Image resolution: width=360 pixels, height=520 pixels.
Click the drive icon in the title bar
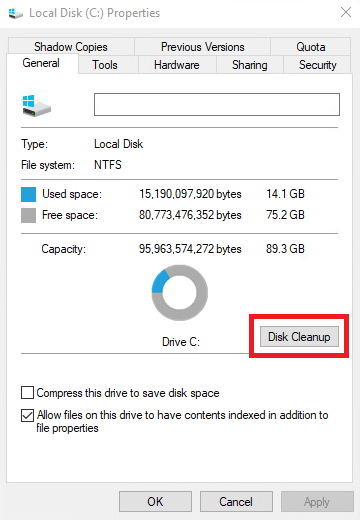click(x=15, y=13)
